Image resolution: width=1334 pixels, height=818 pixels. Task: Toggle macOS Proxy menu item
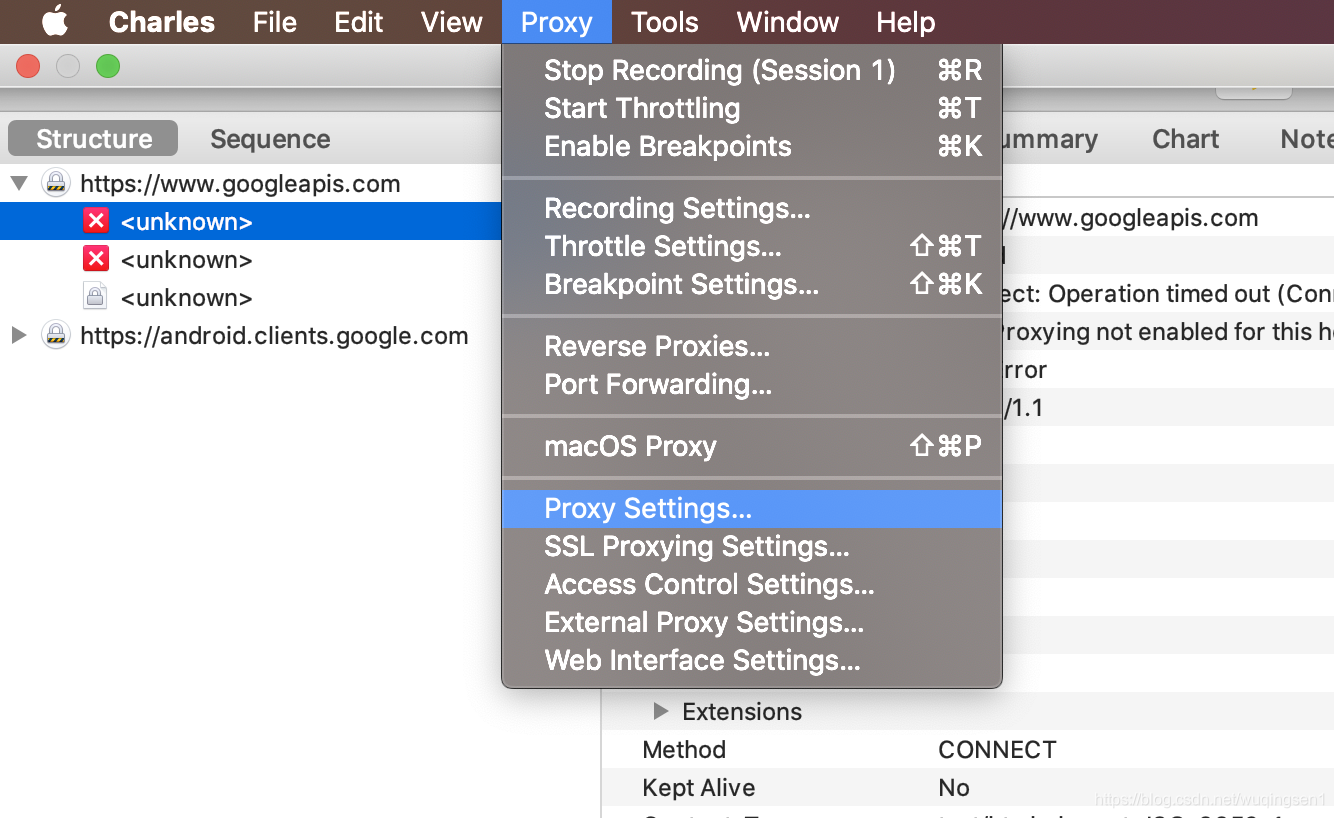click(x=752, y=446)
